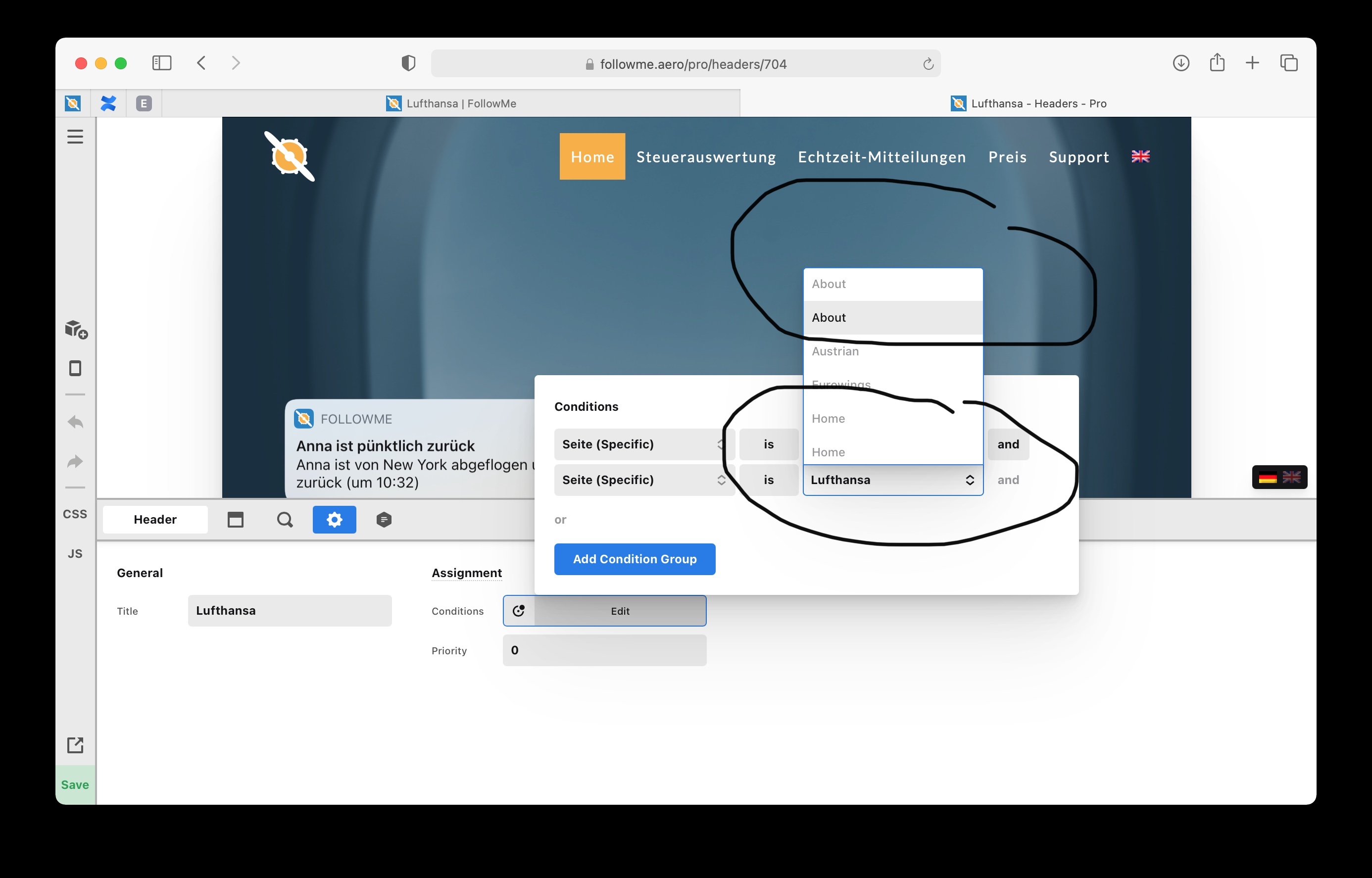Screen dimensions: 1372x878
Task: Open Preis nav item
Action: (x=1008, y=157)
